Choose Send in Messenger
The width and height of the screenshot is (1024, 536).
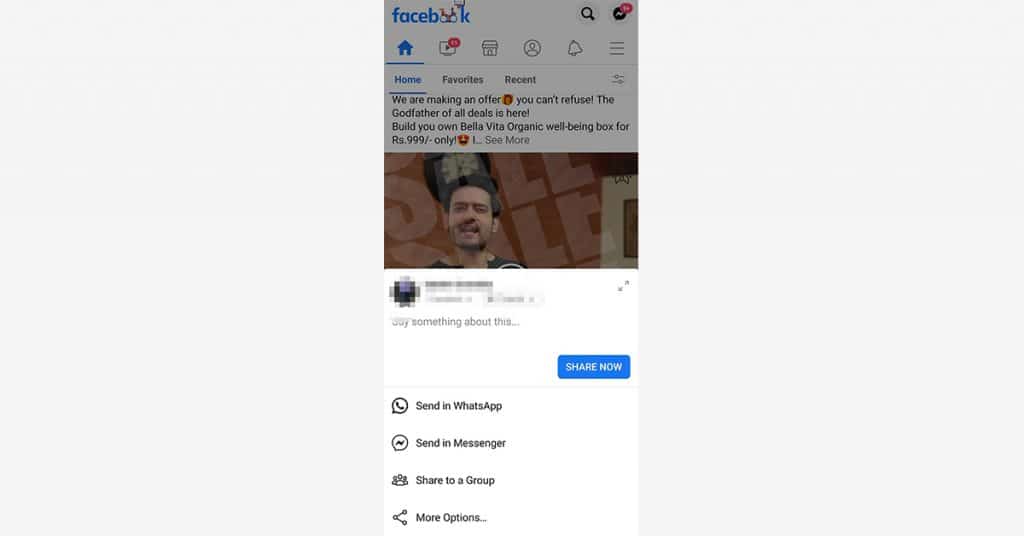pos(511,443)
